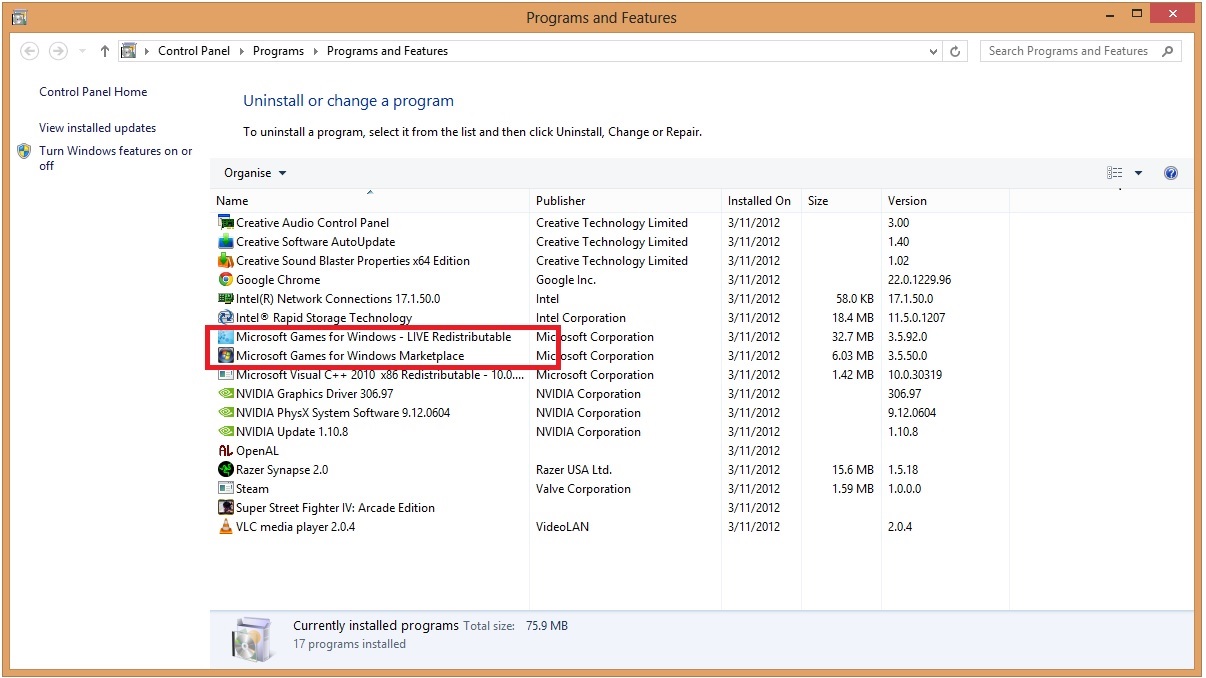Viewport: 1206px width, 678px height.
Task: Open Turn Windows features on or off
Action: point(116,158)
